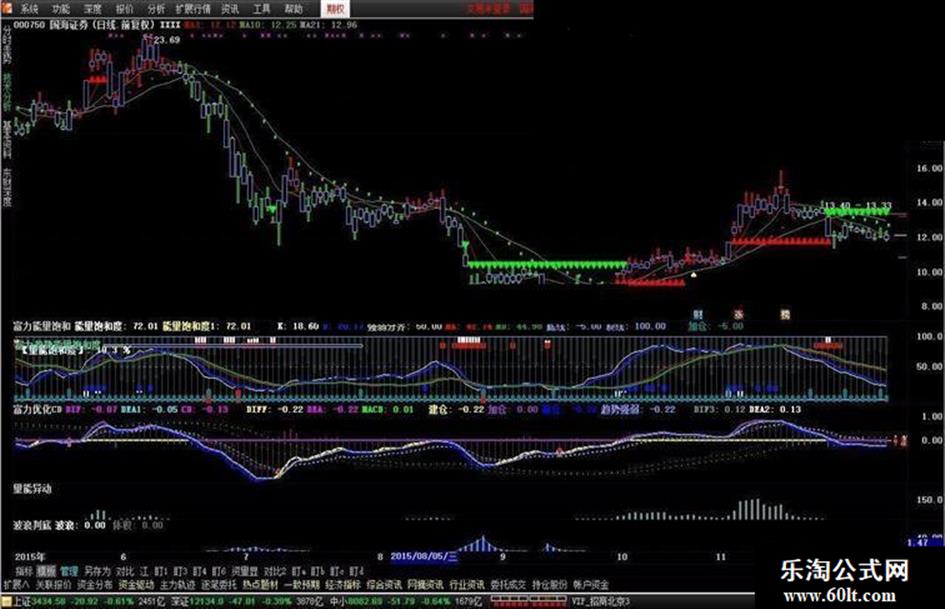Switch to the 期权 tab
This screenshot has height=609, width=945.
(335, 8)
